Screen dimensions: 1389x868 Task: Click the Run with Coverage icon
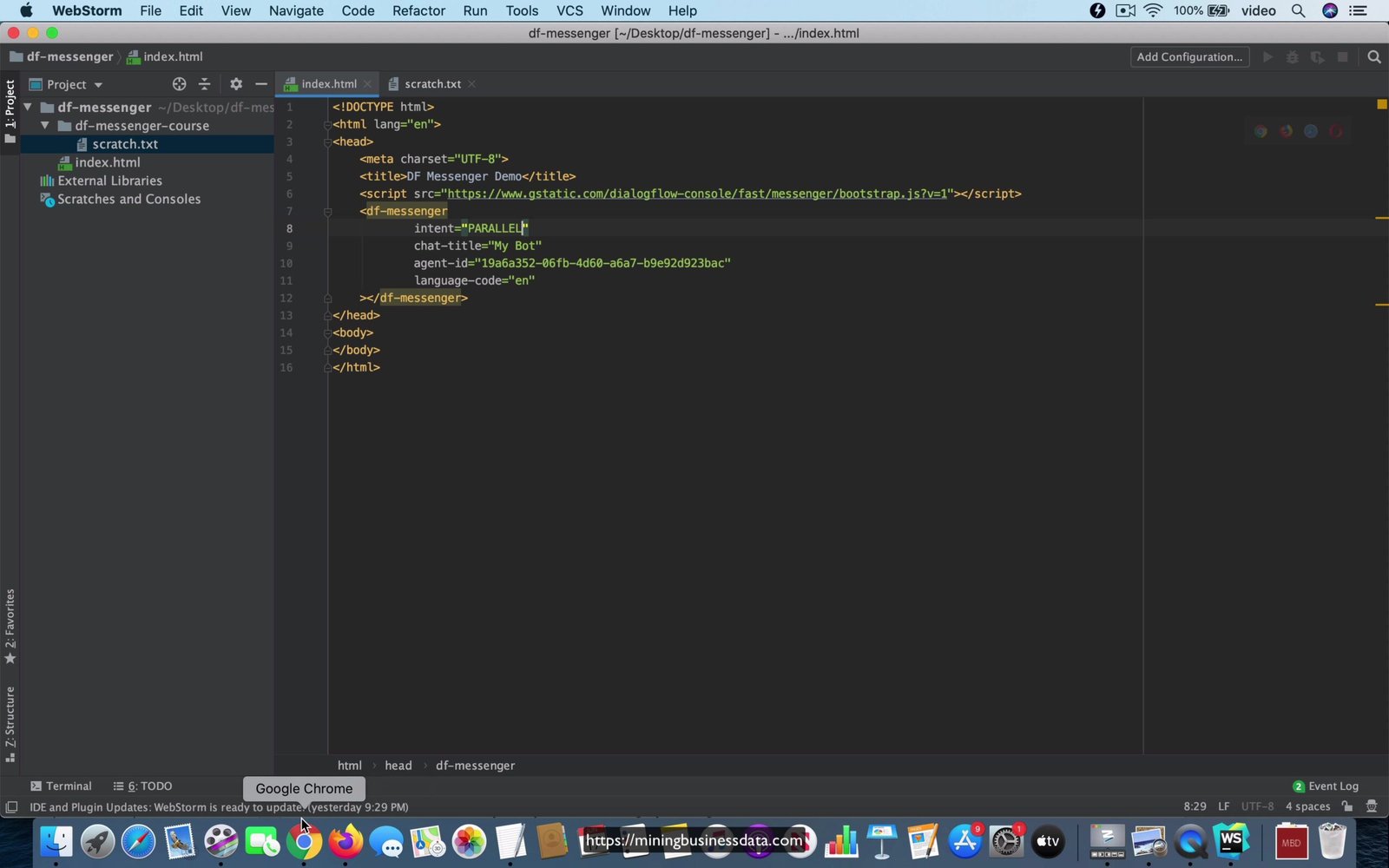click(1317, 57)
